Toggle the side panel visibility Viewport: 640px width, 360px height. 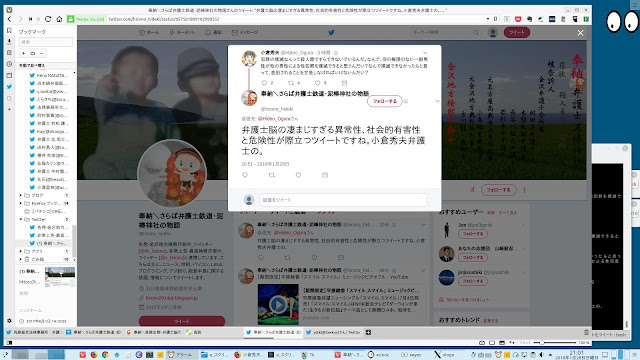point(9,342)
